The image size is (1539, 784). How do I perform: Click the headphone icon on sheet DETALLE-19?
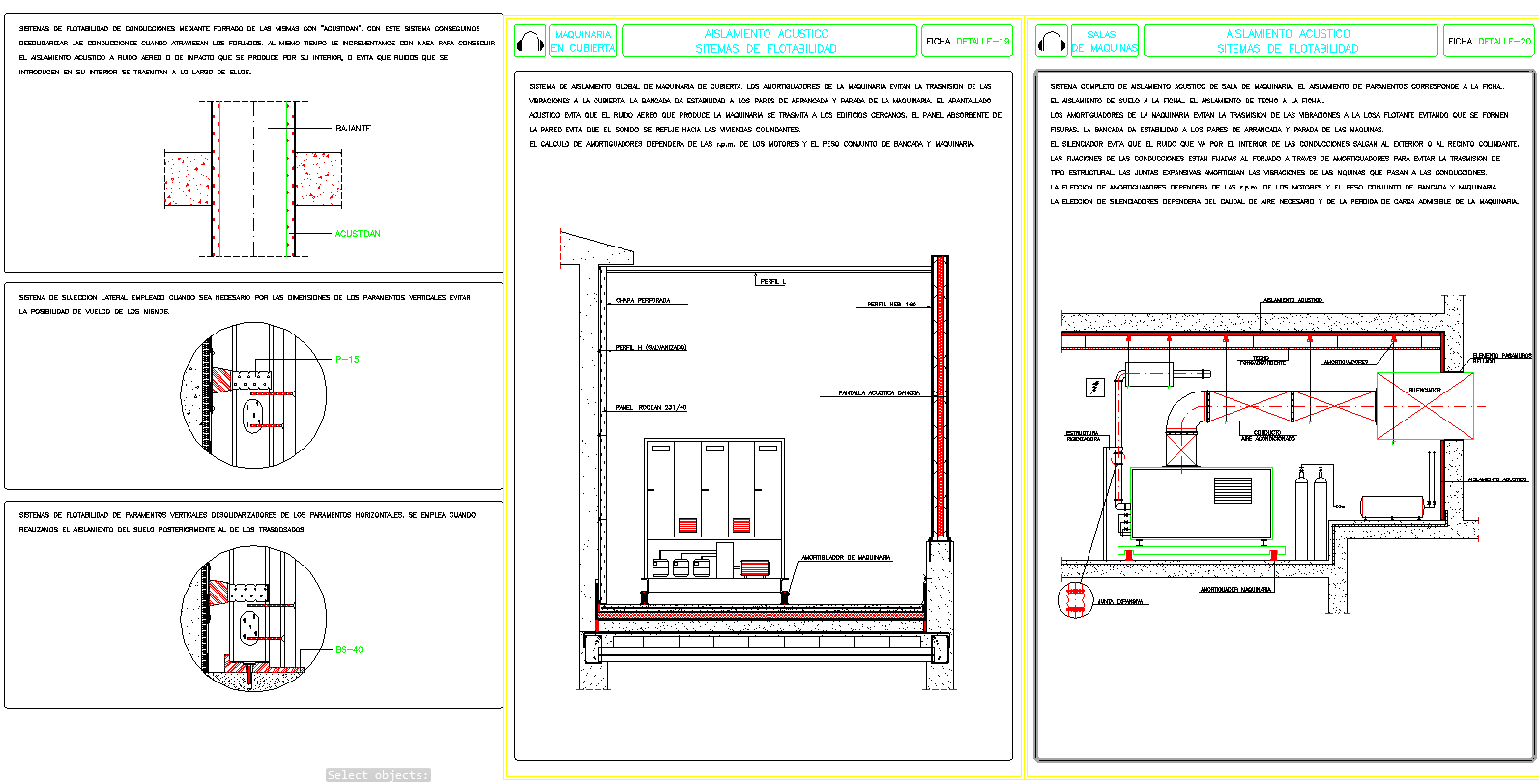point(530,42)
